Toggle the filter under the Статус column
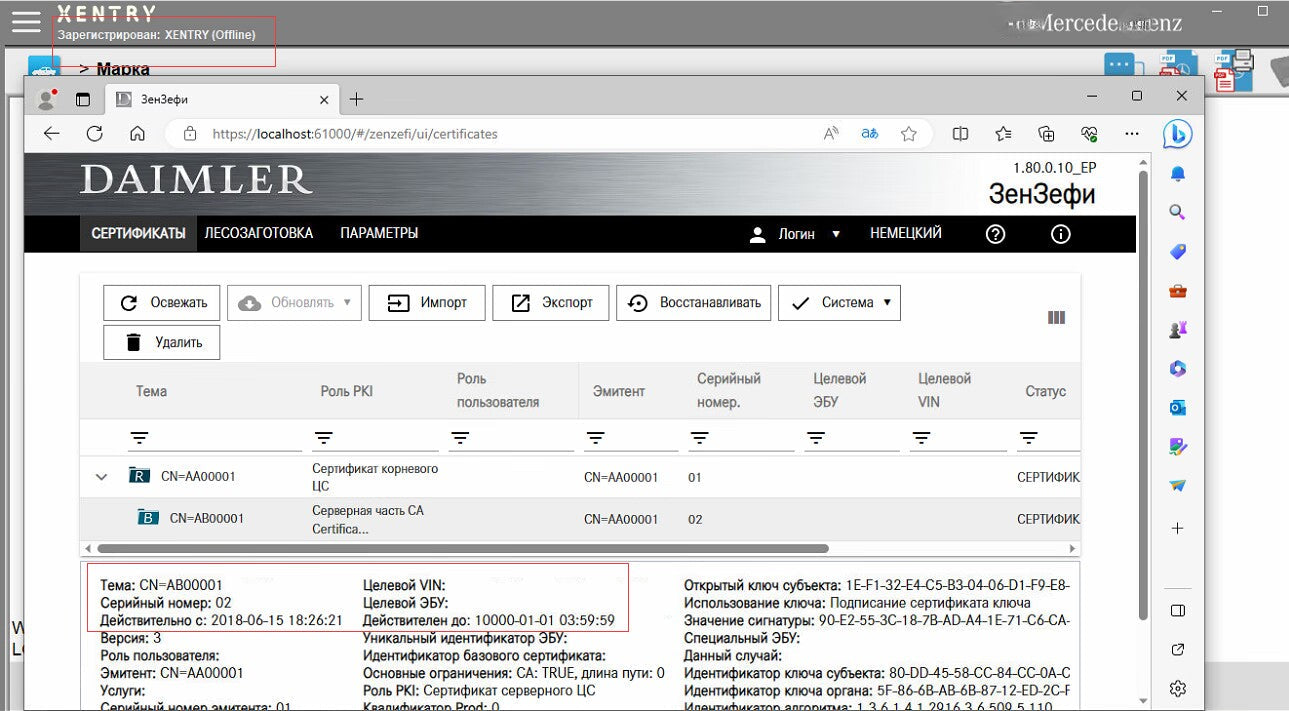The height and width of the screenshot is (711, 1289). [1028, 437]
